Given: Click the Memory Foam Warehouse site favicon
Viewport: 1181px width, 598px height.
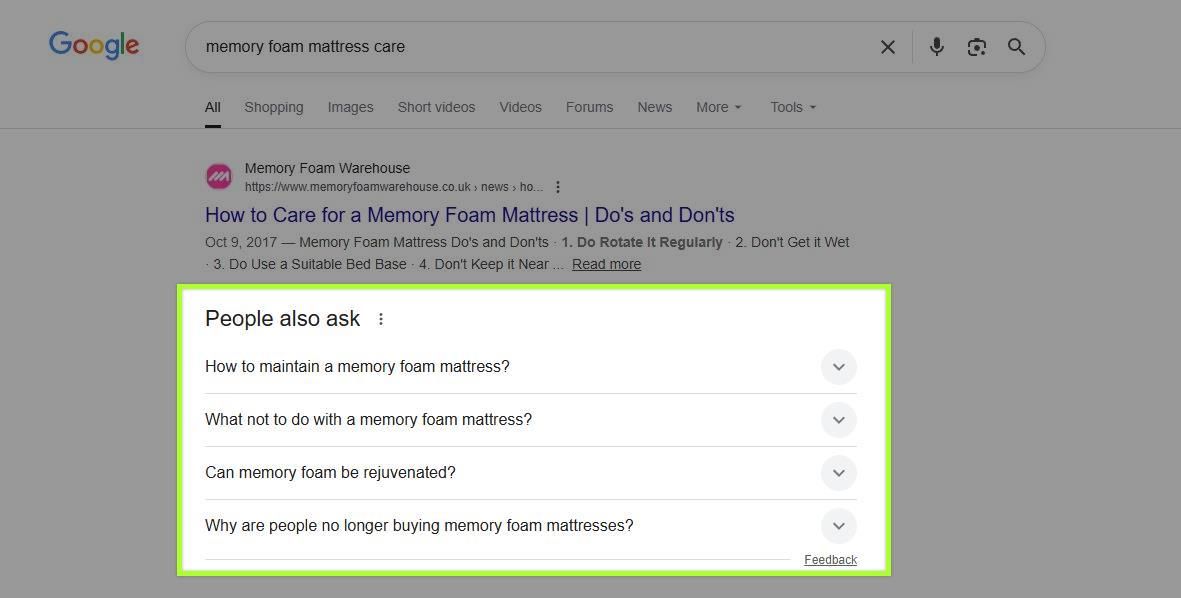Looking at the screenshot, I should click(219, 177).
